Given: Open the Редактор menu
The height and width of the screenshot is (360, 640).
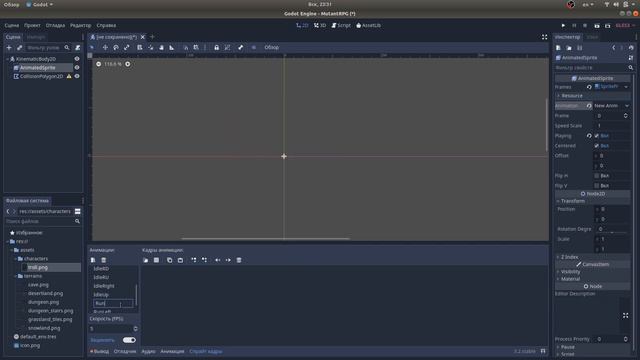Looking at the screenshot, I should tap(80, 25).
